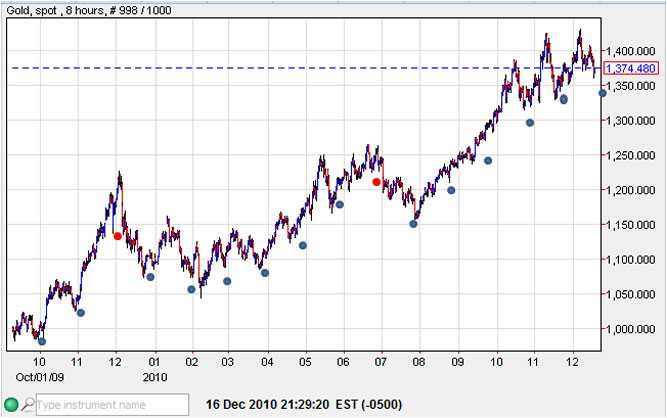Select the first blue marker near October 2009
667x418 pixels.
pyautogui.click(x=42, y=341)
